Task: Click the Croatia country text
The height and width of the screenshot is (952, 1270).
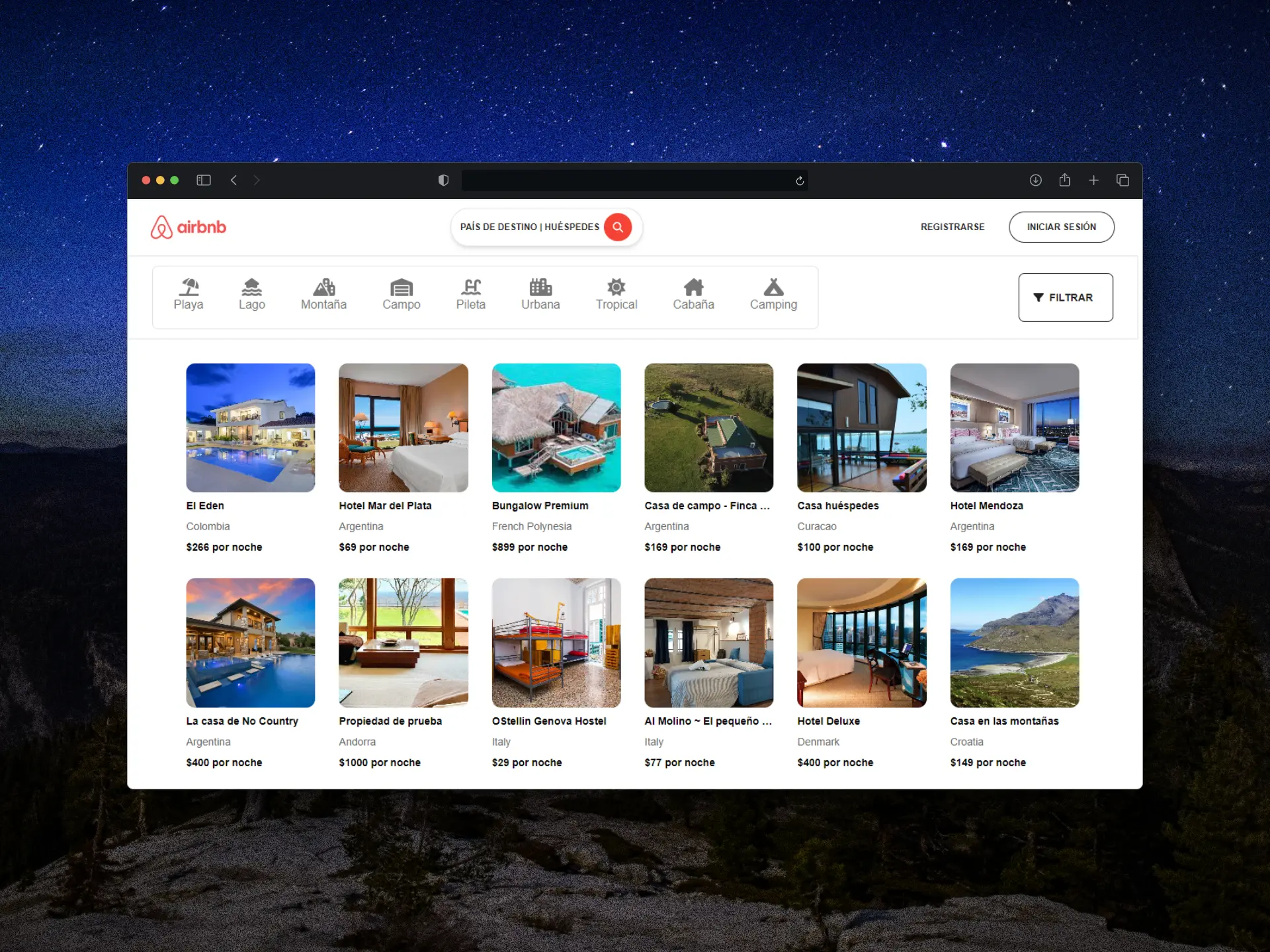Action: point(967,742)
